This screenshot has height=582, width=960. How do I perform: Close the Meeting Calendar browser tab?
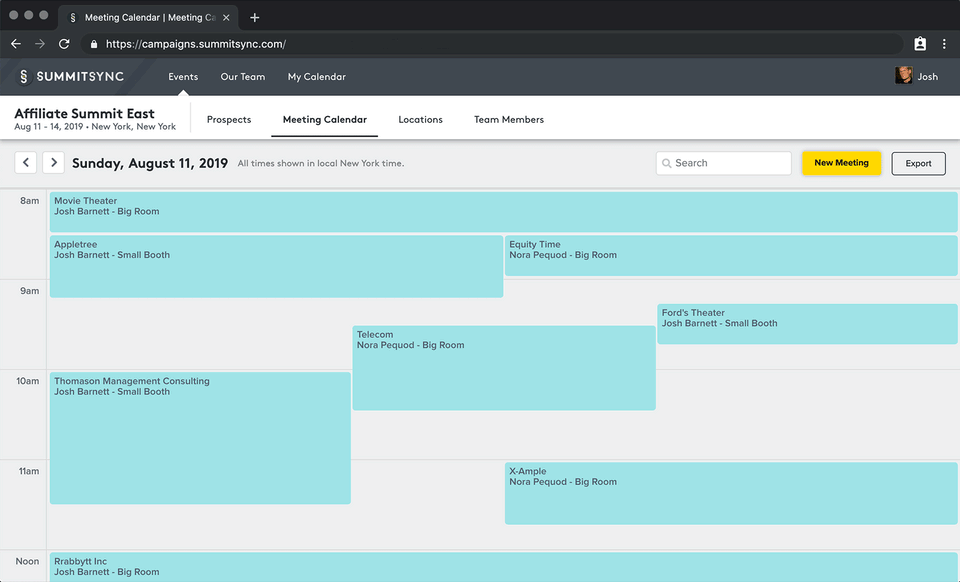pyautogui.click(x=226, y=18)
